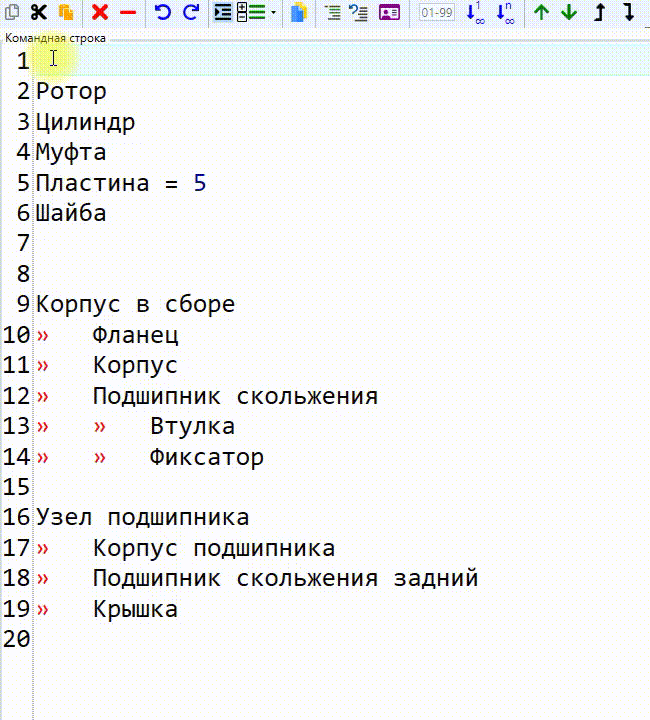This screenshot has height=720, width=650.
Task: Click the text Фиксатор
Action: pyautogui.click(x=207, y=457)
